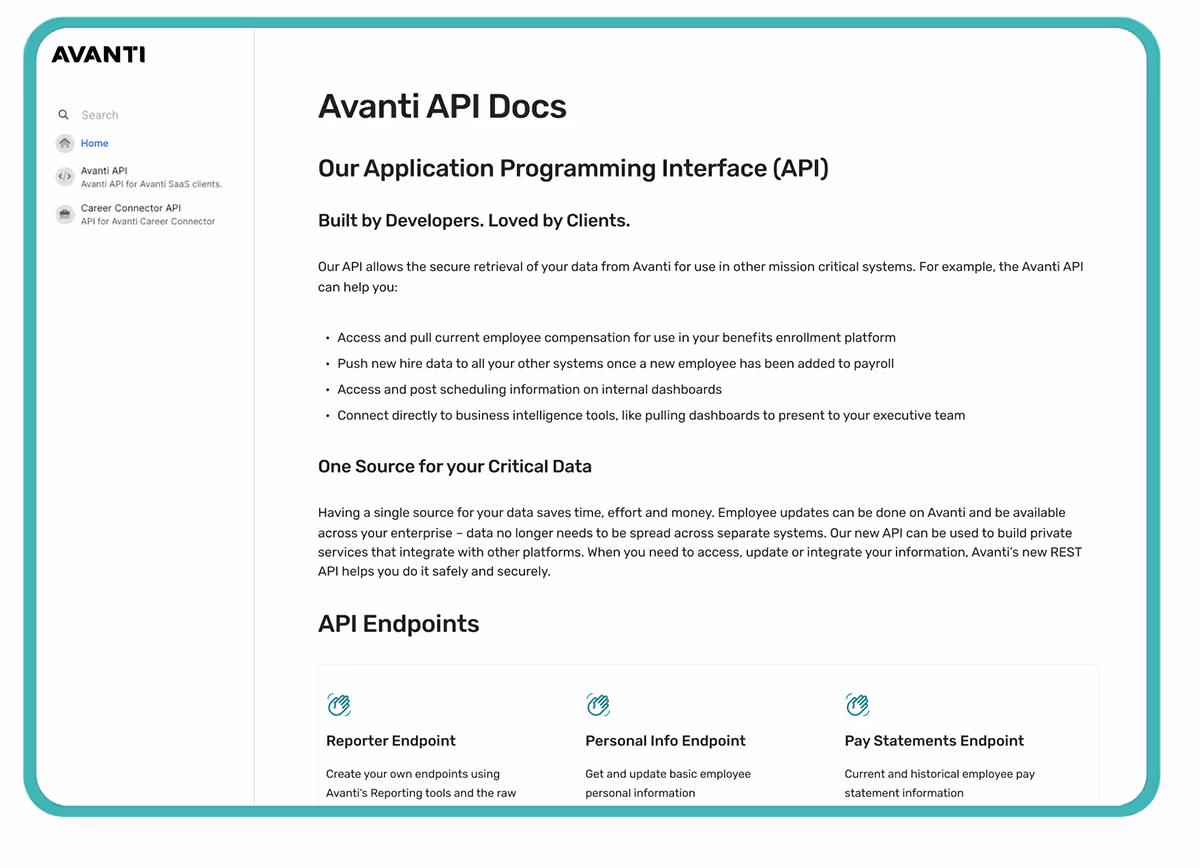Click 'Get and update basic employee' description

[x=668, y=774]
